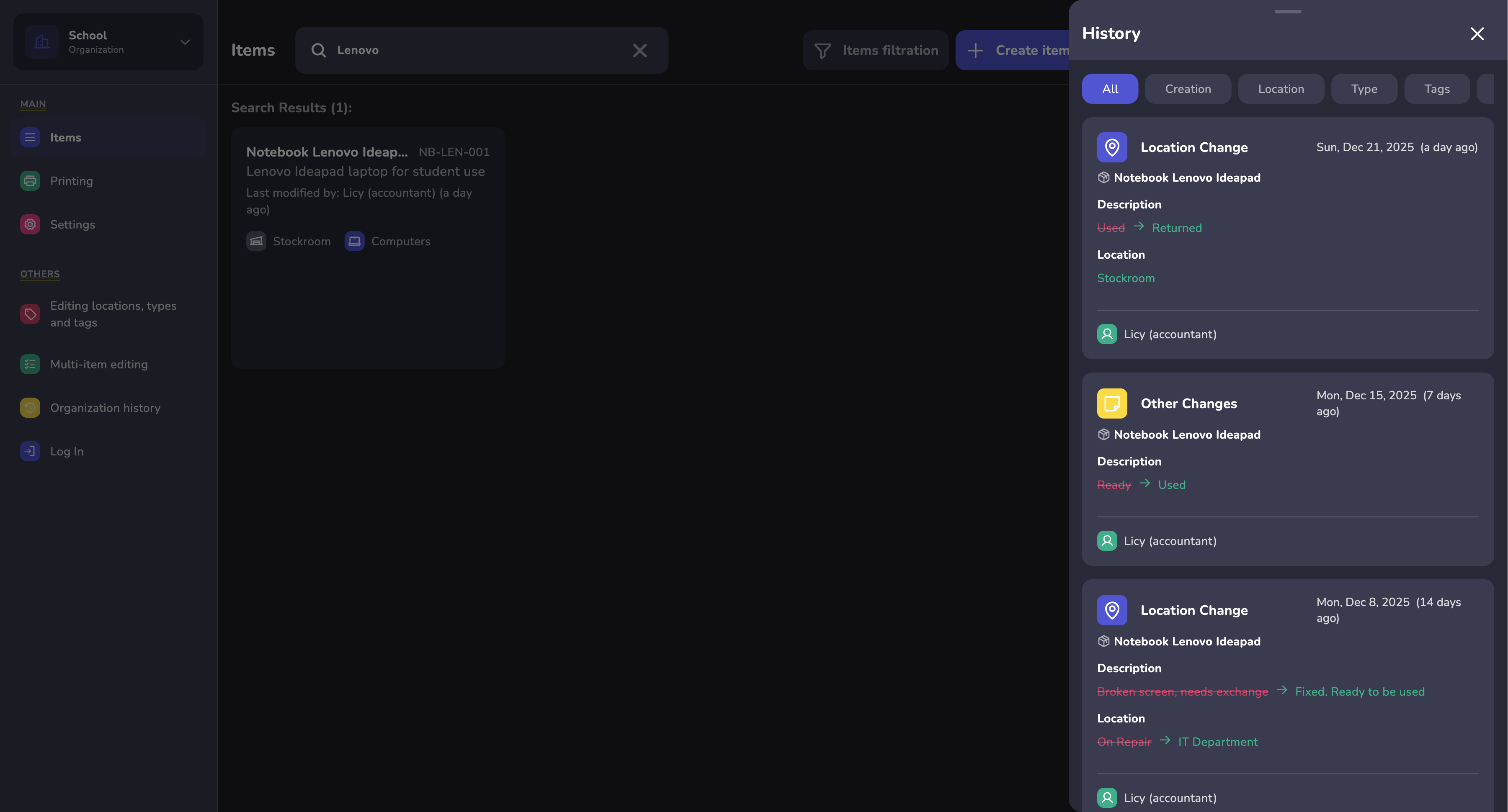The height and width of the screenshot is (812, 1508).
Task: Filter history by Location
Action: coord(1281,88)
